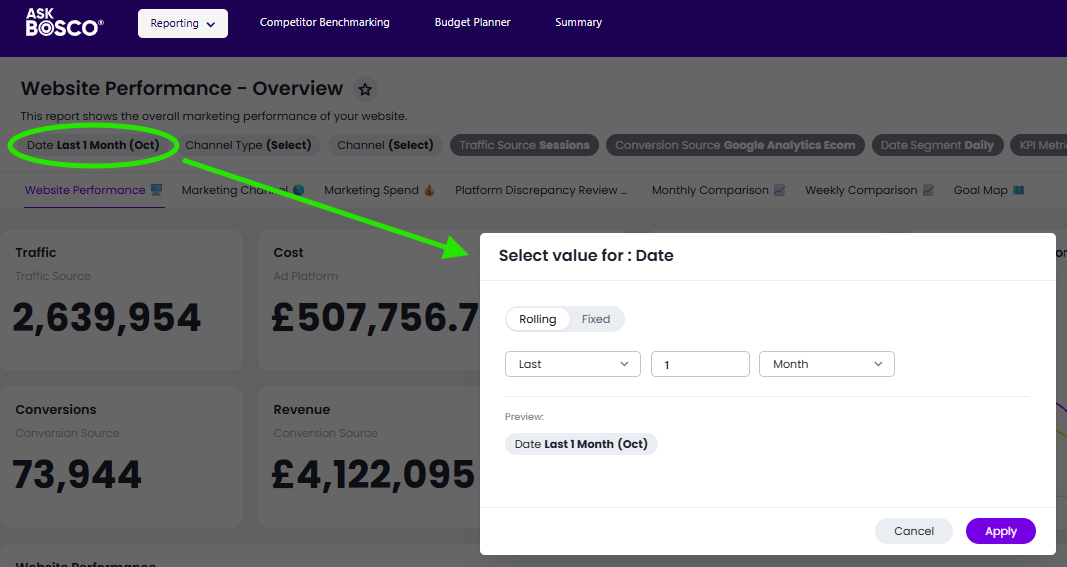Open the Summary menu item
Image resolution: width=1067 pixels, height=567 pixels.
pyautogui.click(x=578, y=22)
